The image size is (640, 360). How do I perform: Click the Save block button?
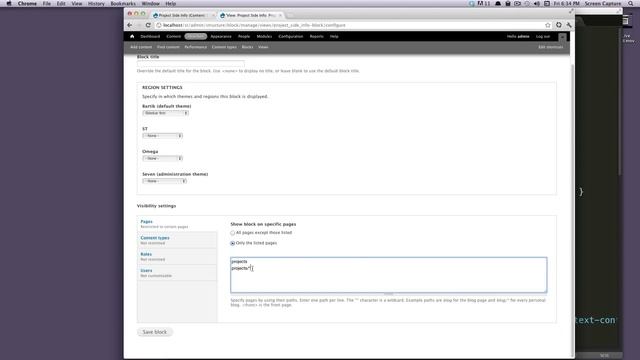pos(155,332)
